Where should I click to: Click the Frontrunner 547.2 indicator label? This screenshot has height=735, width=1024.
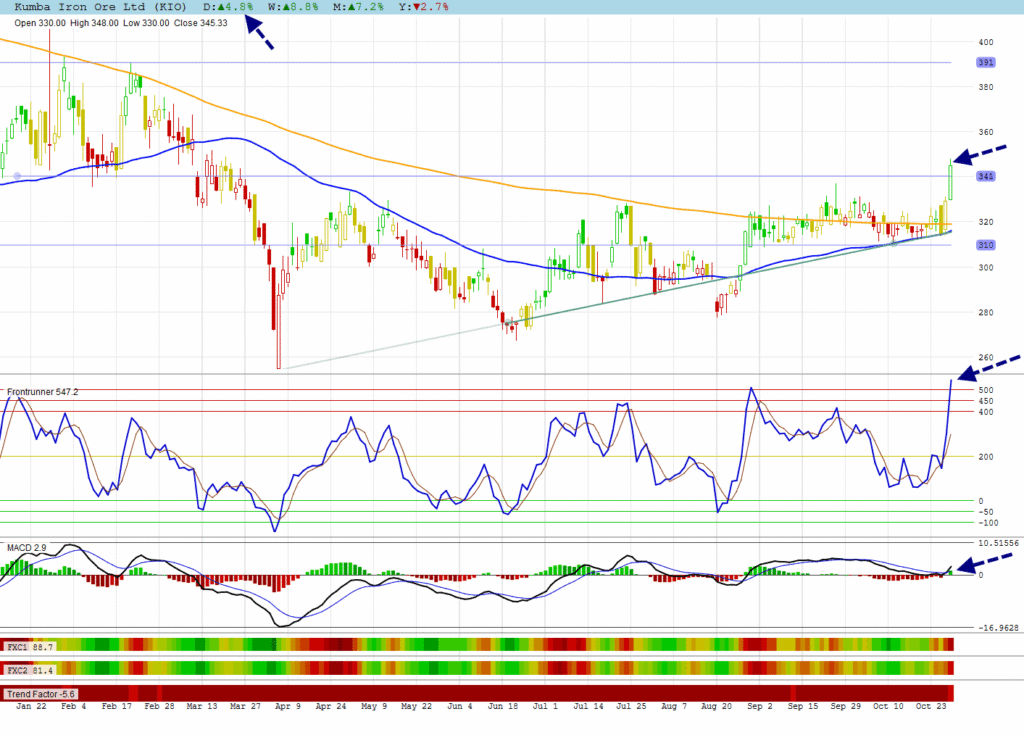click(x=43, y=392)
